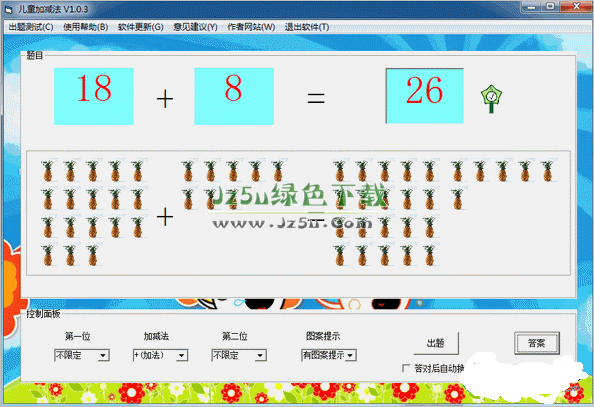Expand the 图案提示 dropdown

(x=350, y=355)
